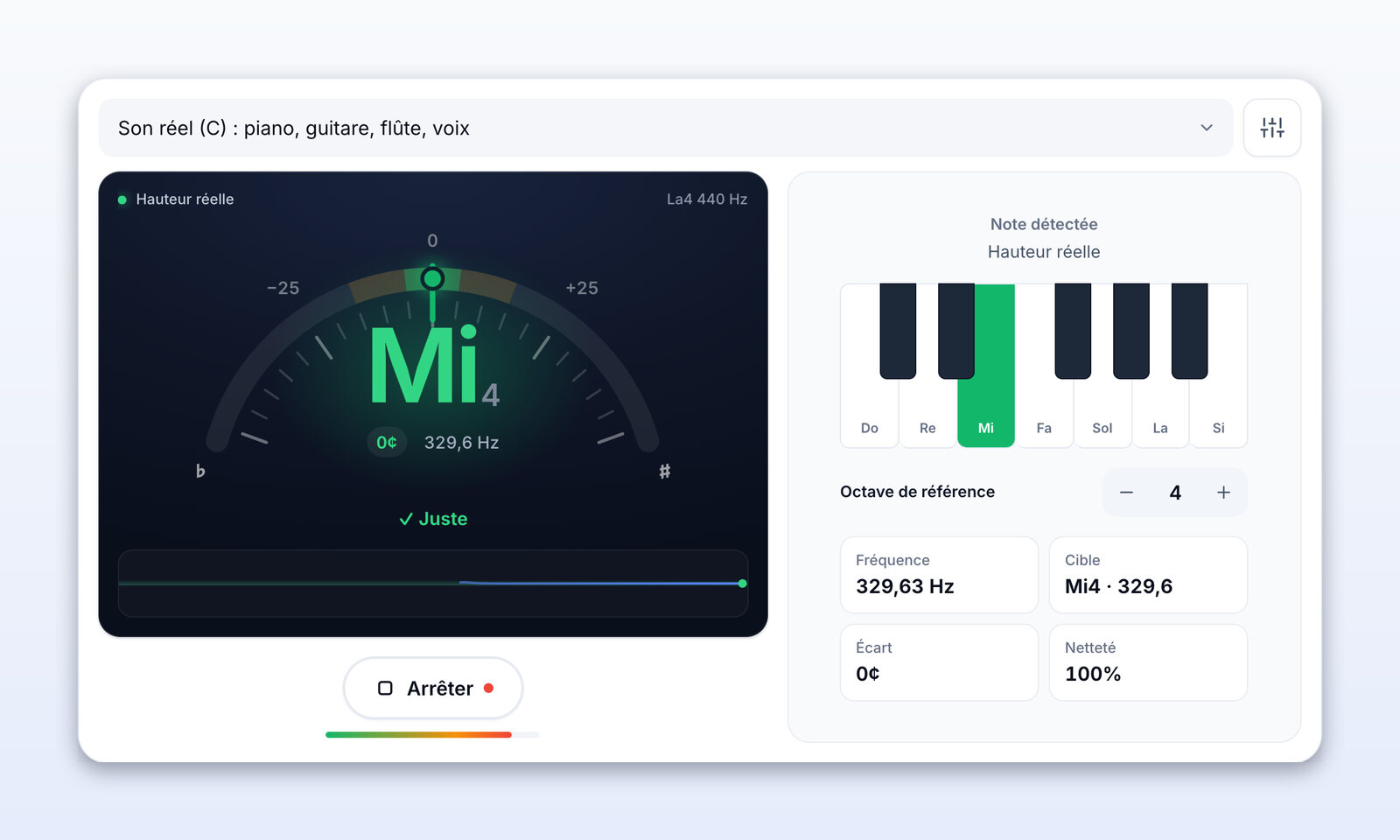This screenshot has height=840, width=1400.
Task: Select the Si piano key
Action: pyautogui.click(x=1219, y=416)
